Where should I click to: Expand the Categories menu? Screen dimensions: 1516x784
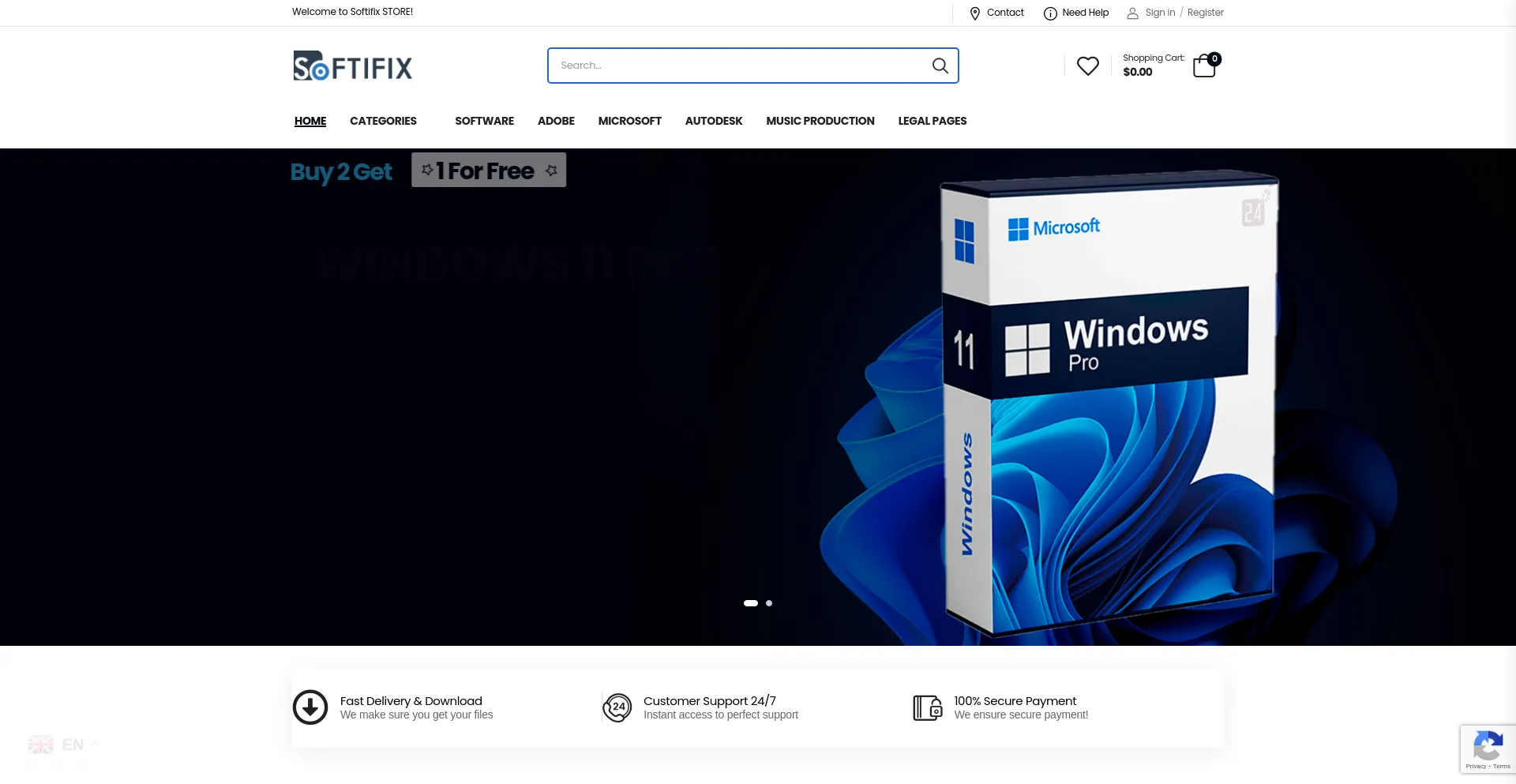(383, 121)
